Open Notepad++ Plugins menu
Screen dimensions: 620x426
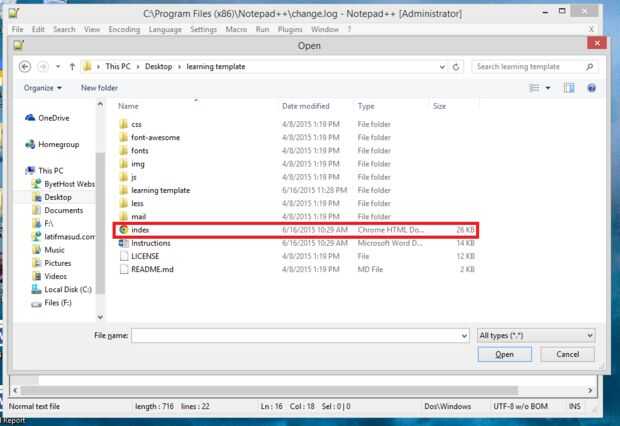(x=290, y=29)
